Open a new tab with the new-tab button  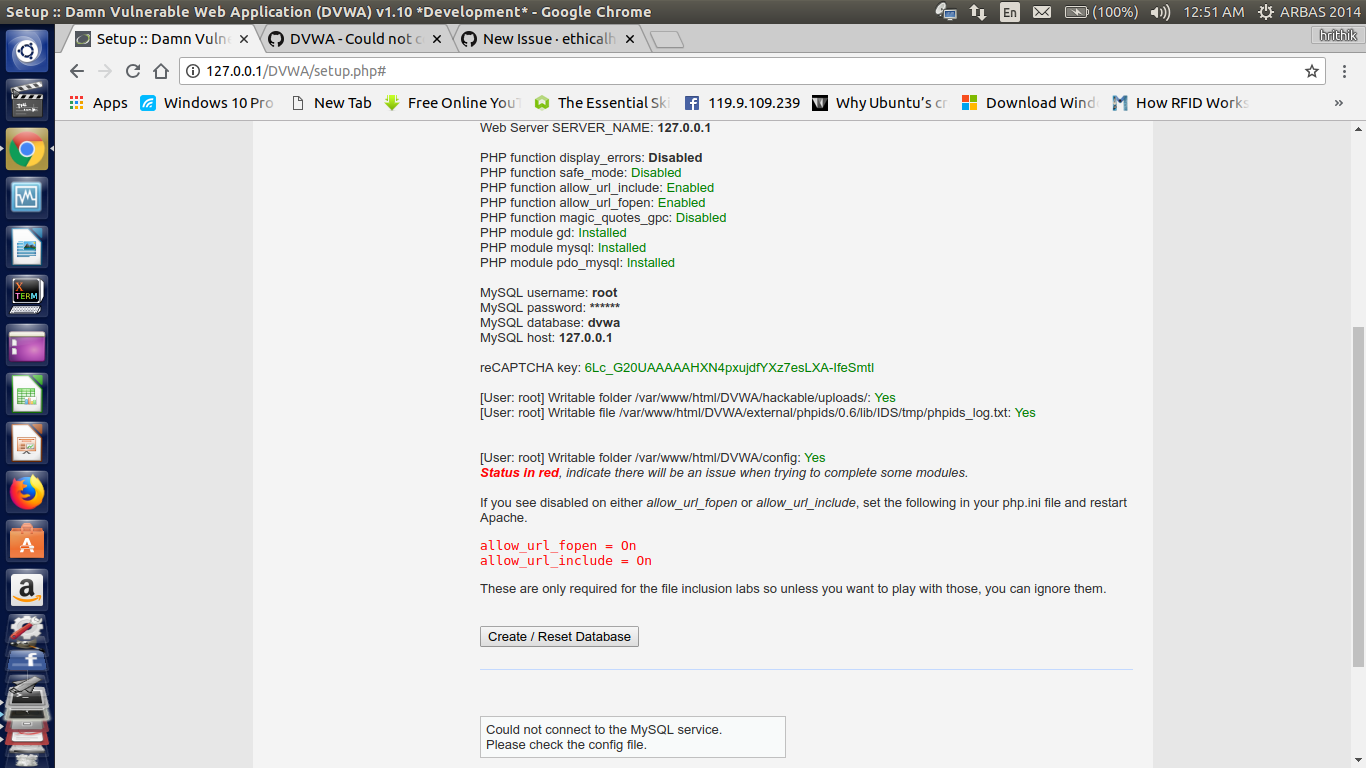click(x=666, y=40)
